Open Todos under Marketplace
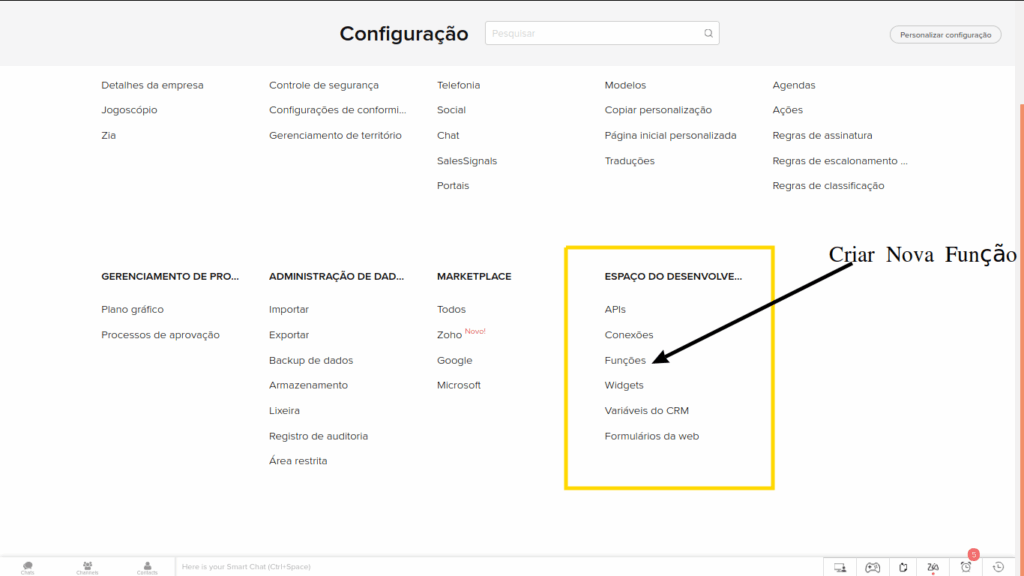Viewport: 1024px width, 576px height. [451, 309]
